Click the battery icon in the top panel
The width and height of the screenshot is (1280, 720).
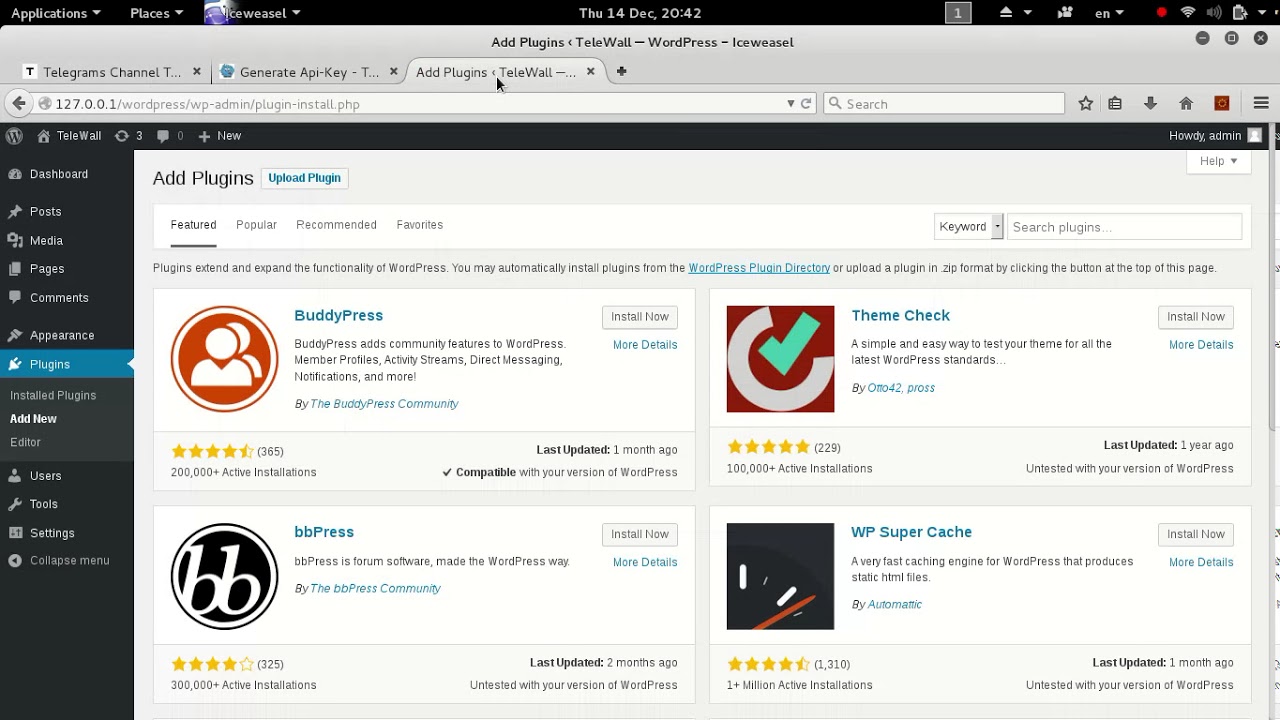[x=1241, y=13]
